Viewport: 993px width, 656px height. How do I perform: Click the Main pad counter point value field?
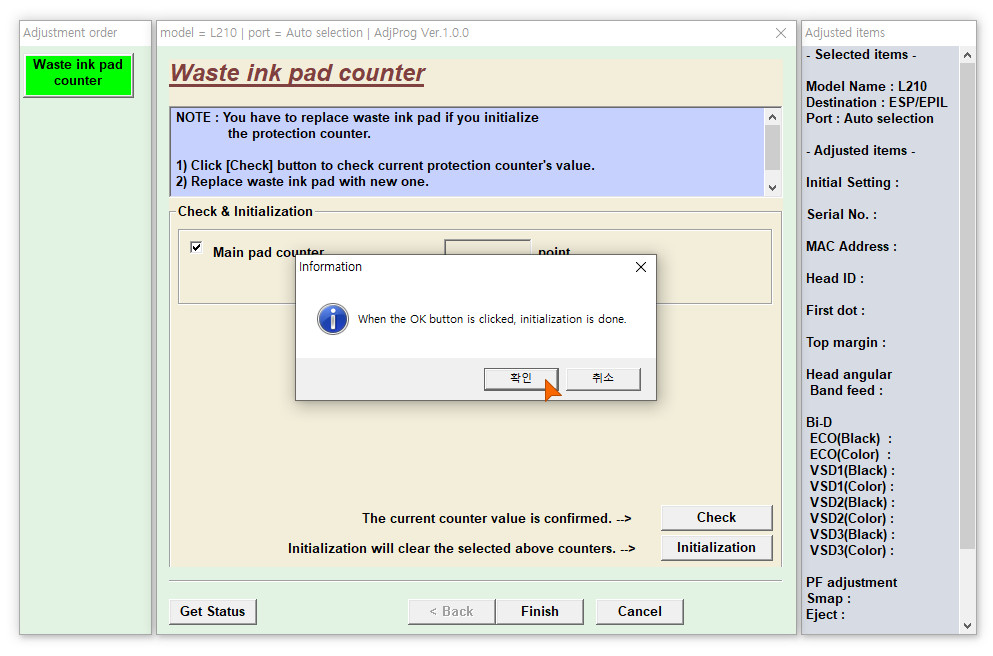pos(488,247)
